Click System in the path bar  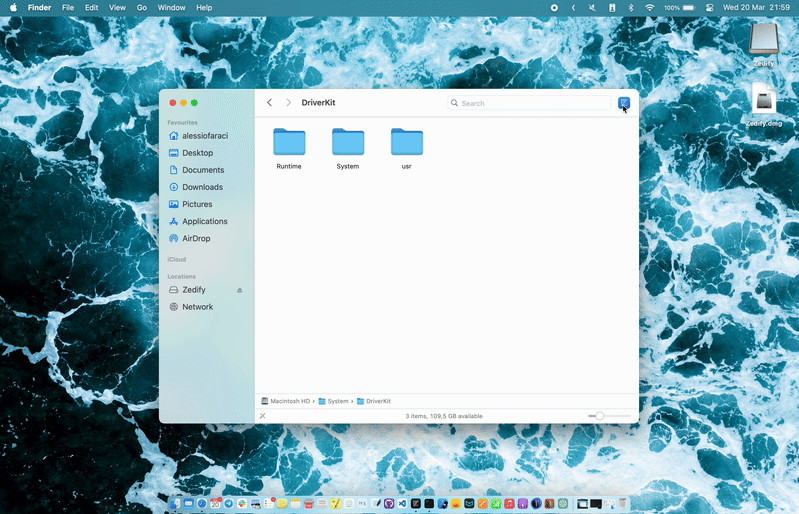pos(333,401)
